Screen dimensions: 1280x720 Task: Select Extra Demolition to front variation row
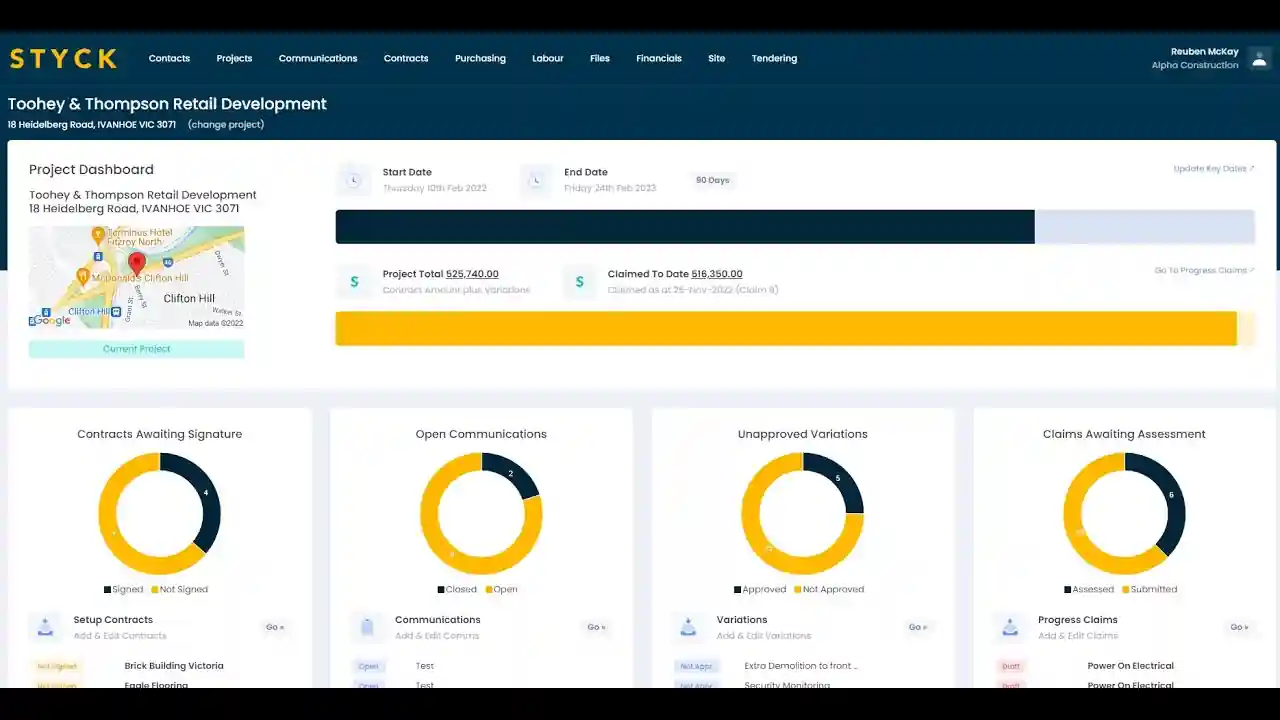coord(802,666)
